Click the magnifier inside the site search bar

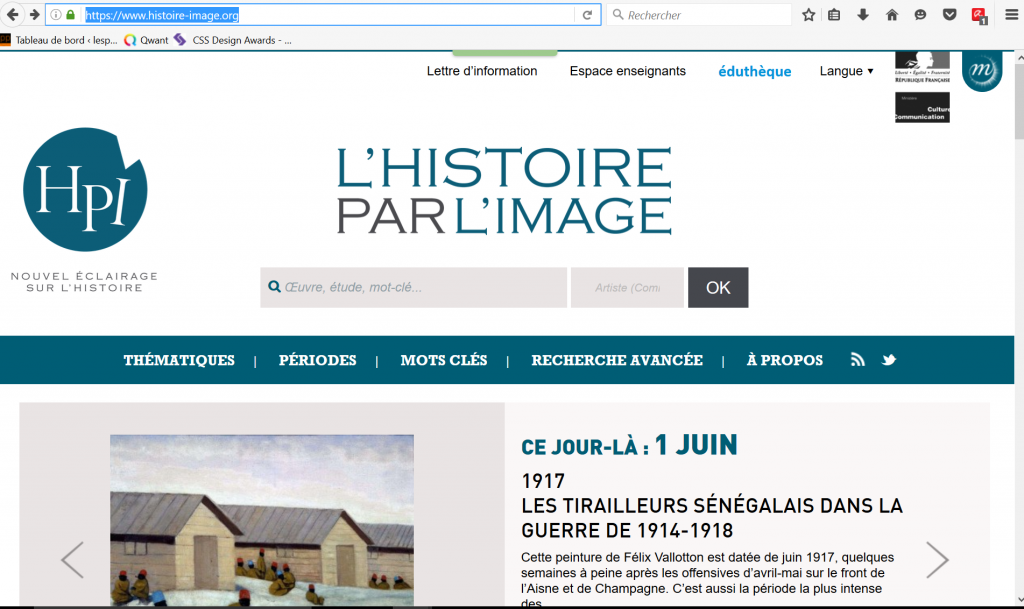click(x=274, y=287)
